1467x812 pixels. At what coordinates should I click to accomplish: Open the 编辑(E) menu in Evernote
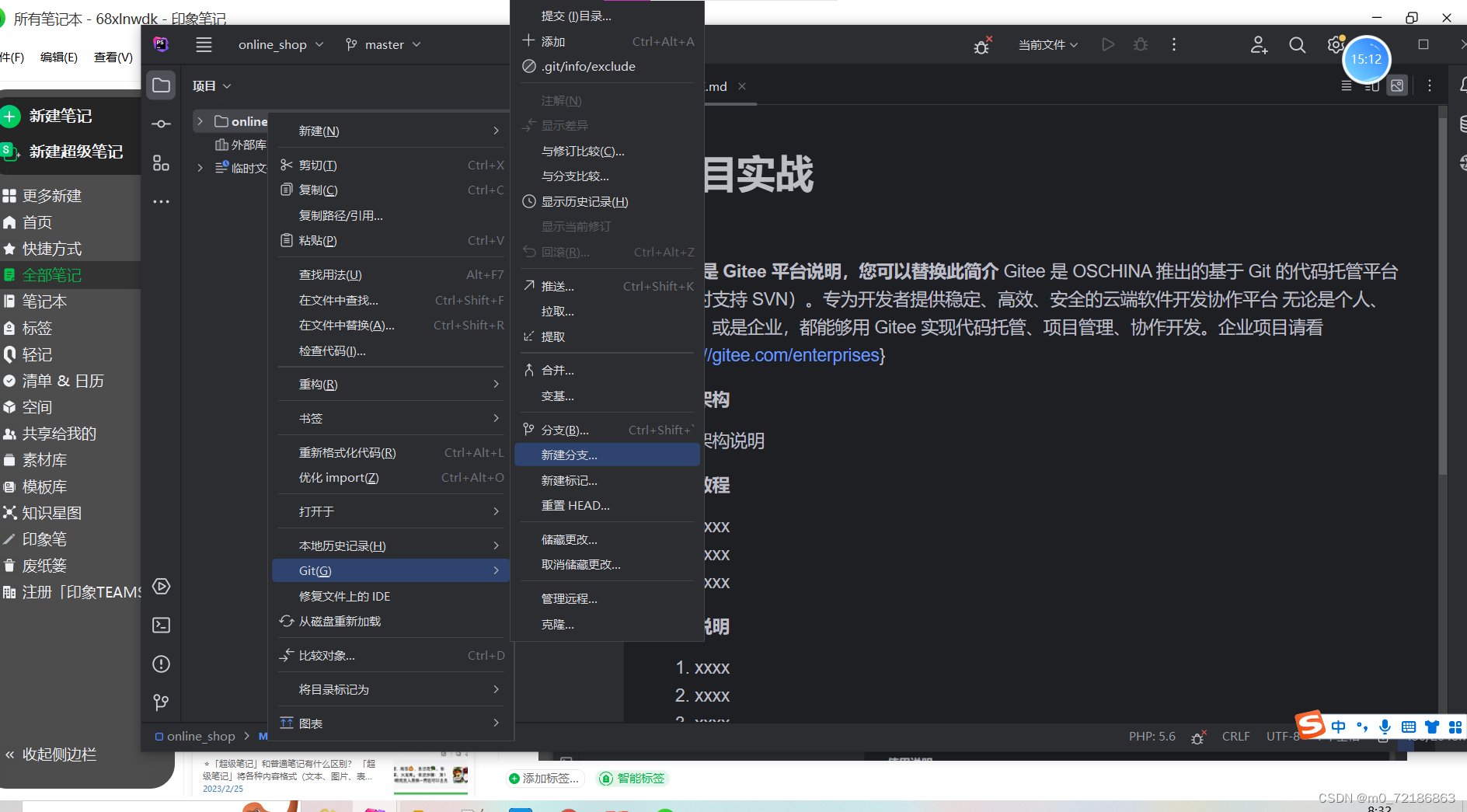pos(58,57)
